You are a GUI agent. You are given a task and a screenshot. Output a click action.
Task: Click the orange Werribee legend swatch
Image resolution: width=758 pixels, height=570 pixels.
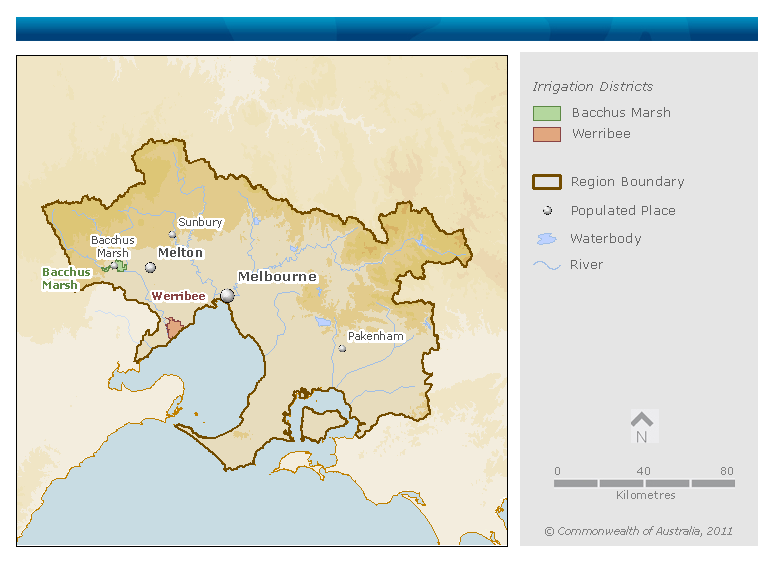coord(547,134)
